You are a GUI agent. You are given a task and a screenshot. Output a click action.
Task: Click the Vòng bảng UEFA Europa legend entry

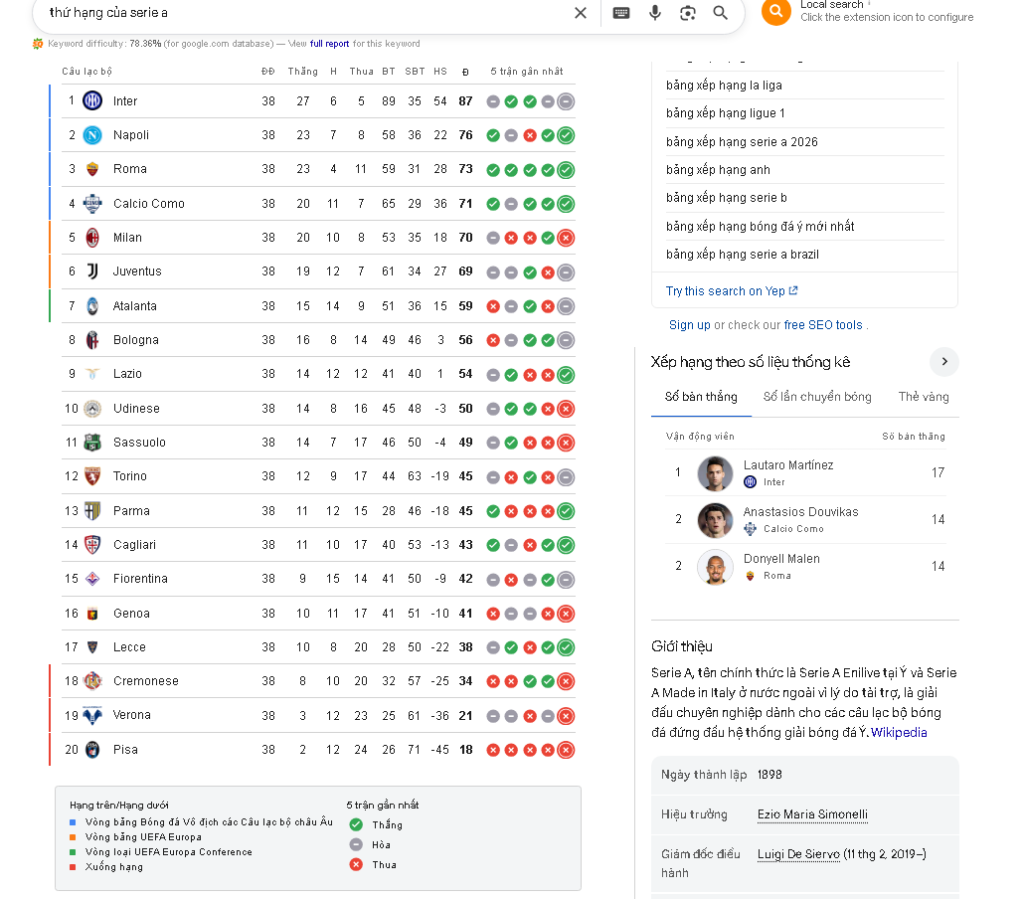143,837
